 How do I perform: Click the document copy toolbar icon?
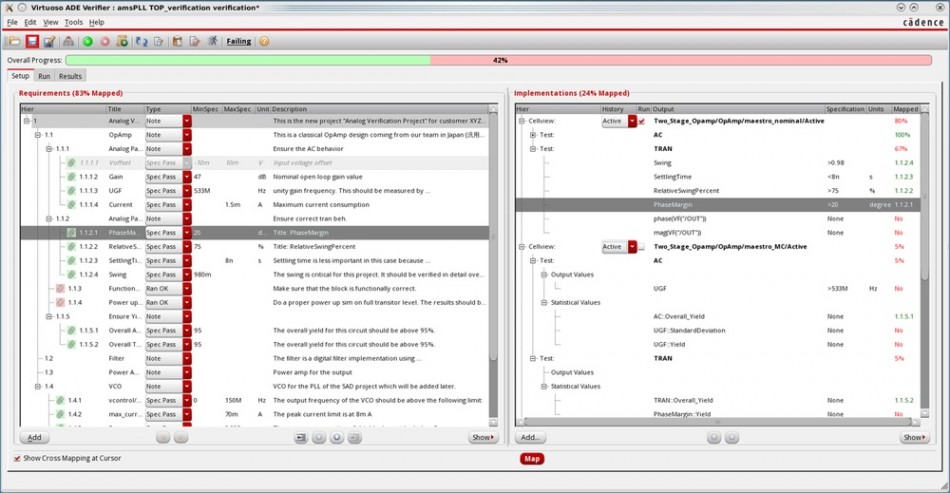[x=159, y=42]
